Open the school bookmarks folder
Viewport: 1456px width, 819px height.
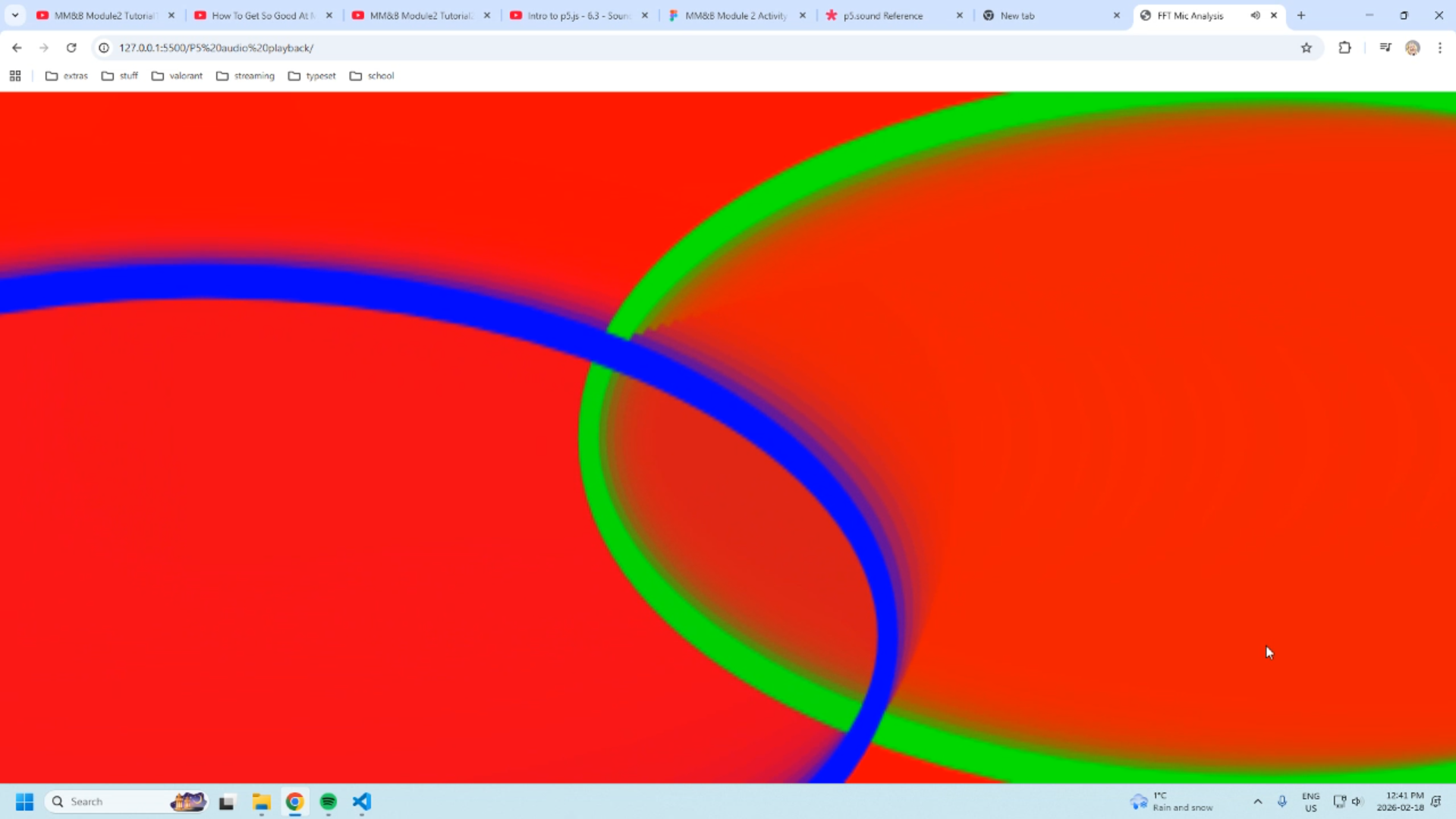372,75
